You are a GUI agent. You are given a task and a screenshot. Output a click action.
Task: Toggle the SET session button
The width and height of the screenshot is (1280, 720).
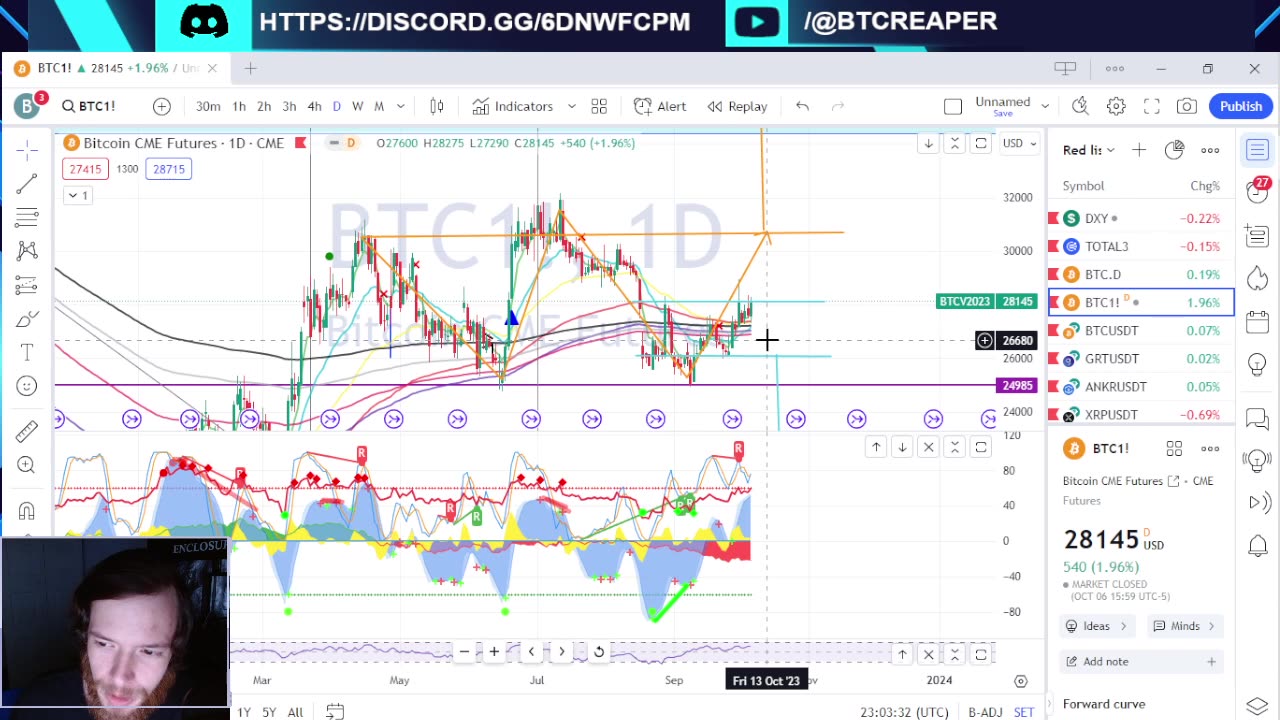[x=1024, y=712]
